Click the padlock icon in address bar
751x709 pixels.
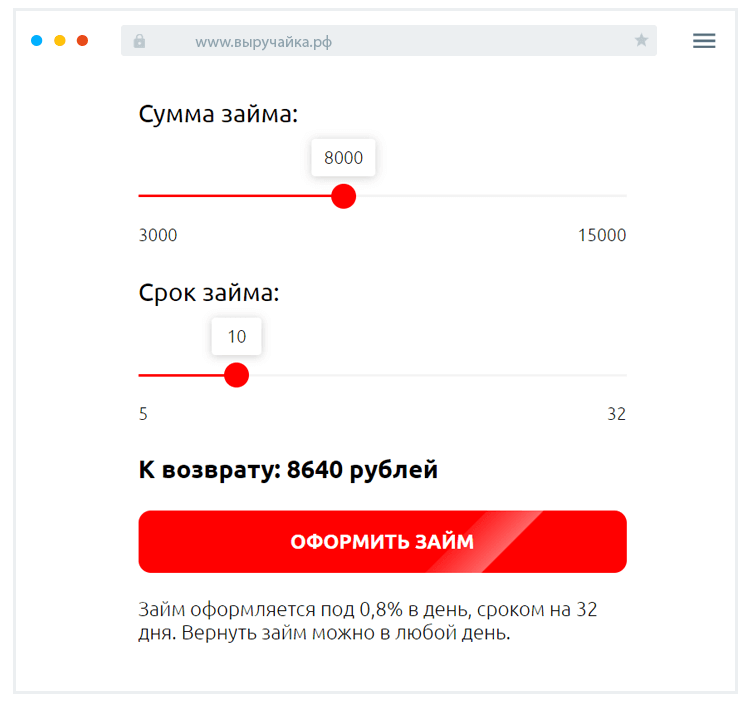139,41
